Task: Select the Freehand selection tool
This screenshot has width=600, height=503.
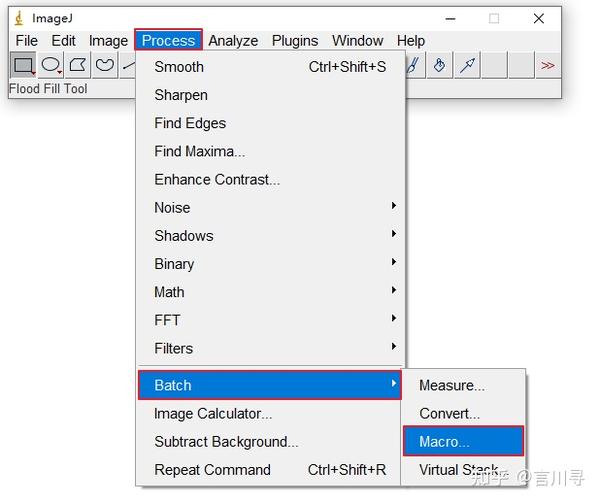Action: [x=104, y=66]
